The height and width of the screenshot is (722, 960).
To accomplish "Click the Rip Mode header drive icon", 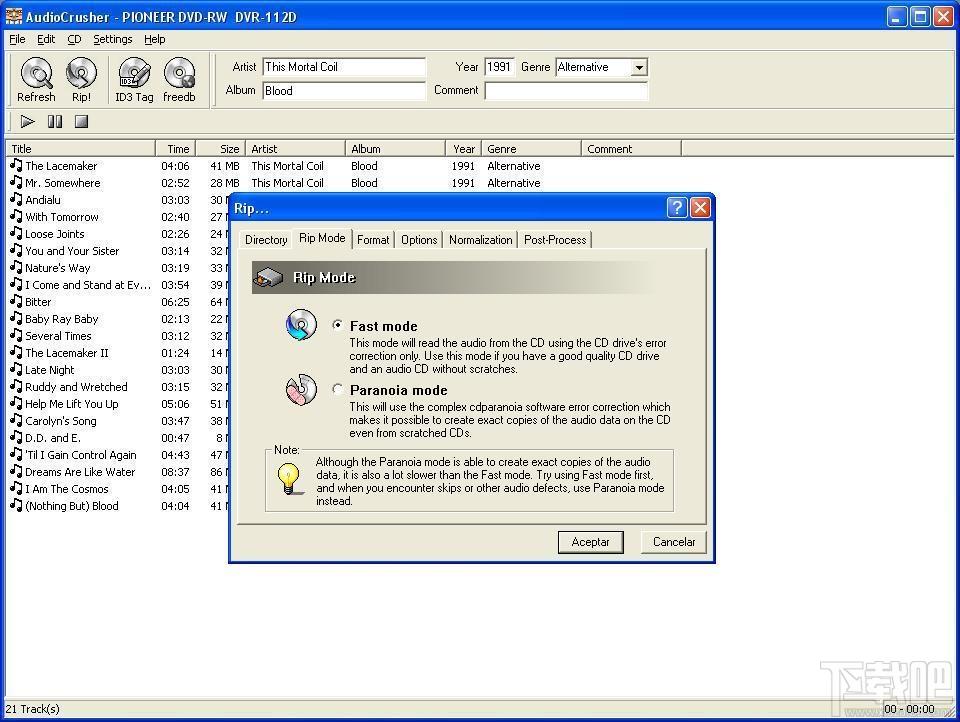I will (x=269, y=277).
